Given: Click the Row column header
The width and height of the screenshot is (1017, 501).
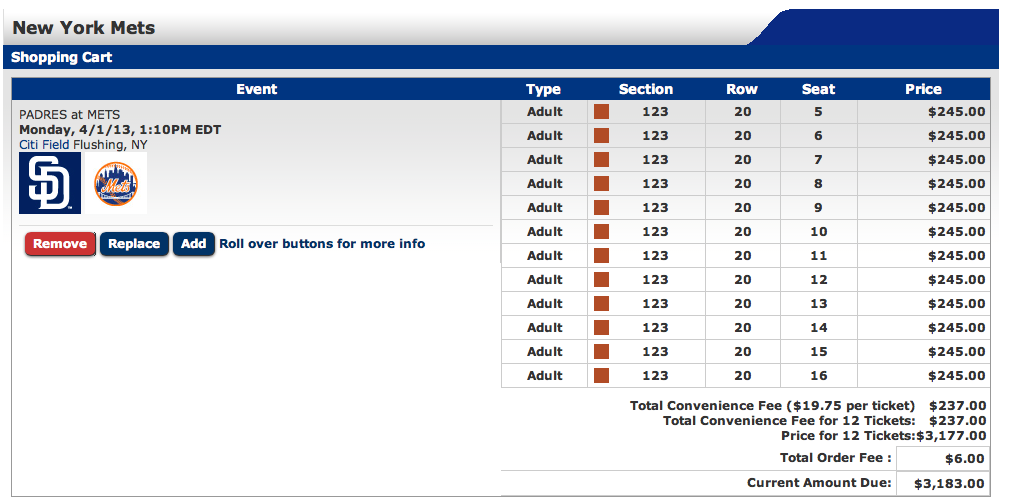Looking at the screenshot, I should 741,90.
